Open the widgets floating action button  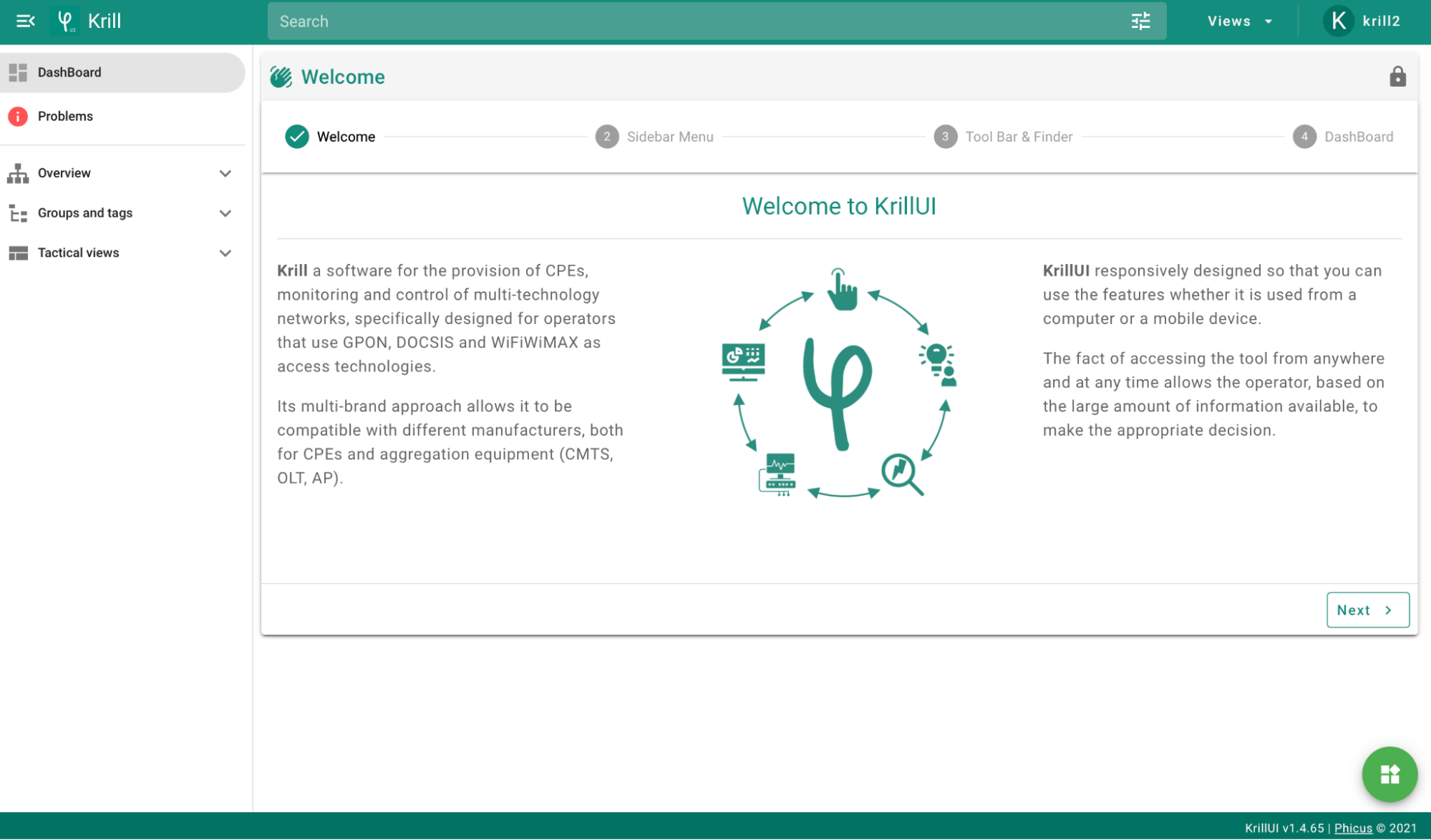(x=1389, y=774)
